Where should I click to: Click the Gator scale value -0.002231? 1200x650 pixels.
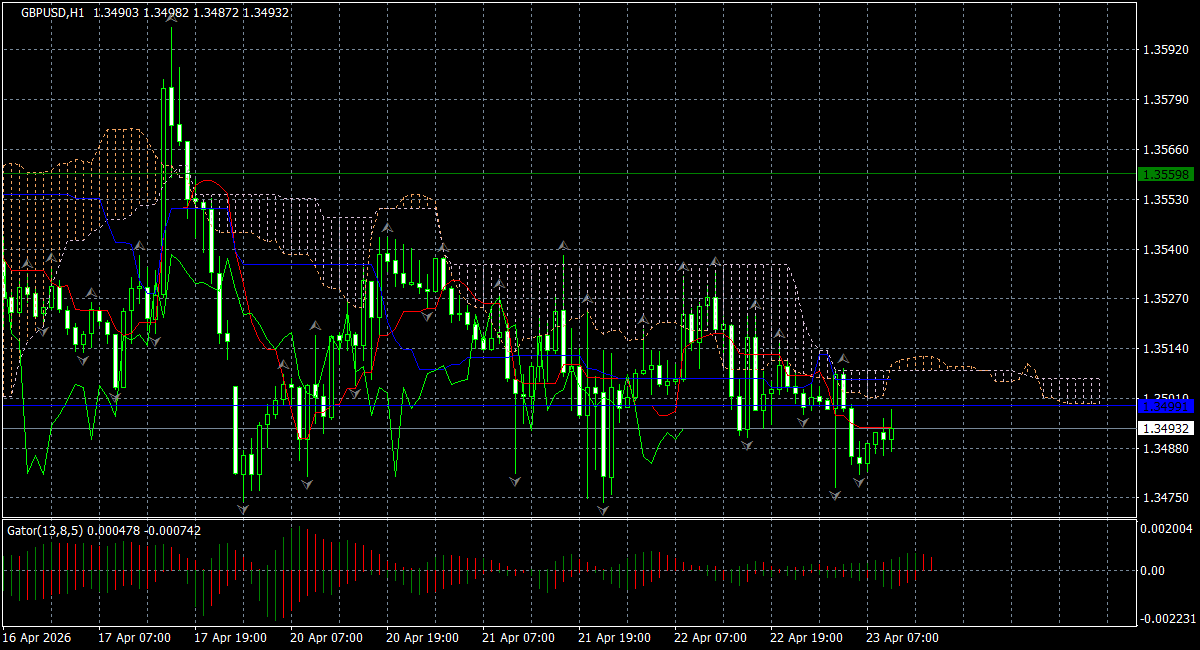coord(1168,618)
